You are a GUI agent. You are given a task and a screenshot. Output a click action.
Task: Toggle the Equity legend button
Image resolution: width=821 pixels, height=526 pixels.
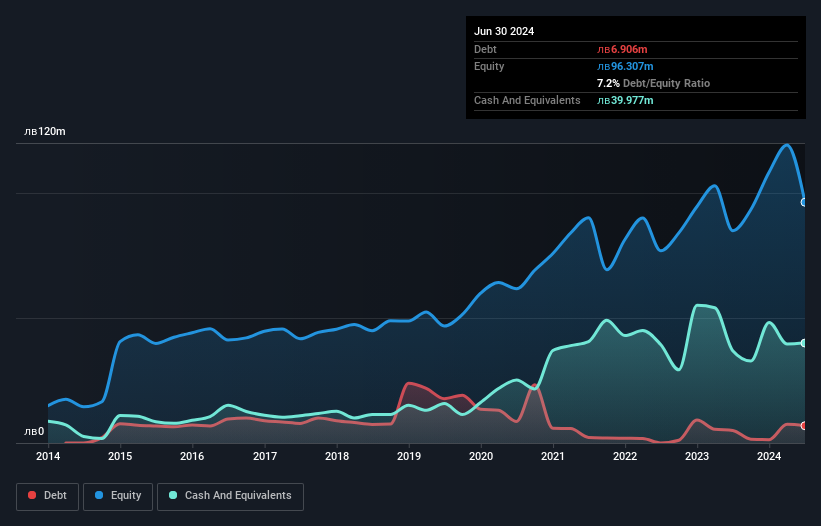click(x=118, y=496)
